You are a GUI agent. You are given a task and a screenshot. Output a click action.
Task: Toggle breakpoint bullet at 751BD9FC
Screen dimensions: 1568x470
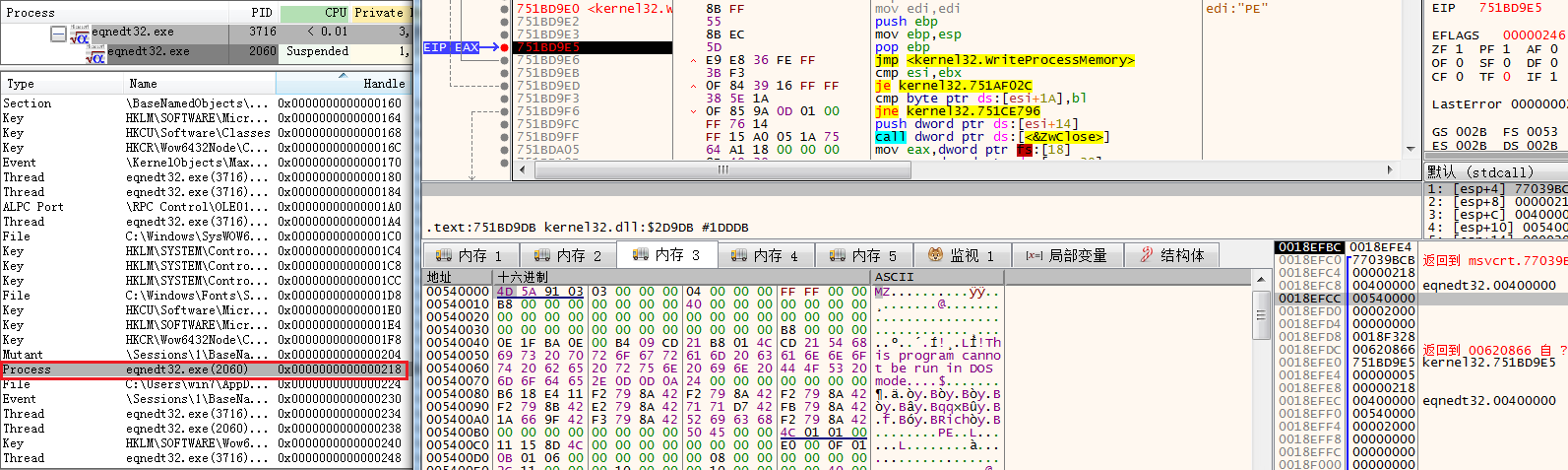[505, 124]
